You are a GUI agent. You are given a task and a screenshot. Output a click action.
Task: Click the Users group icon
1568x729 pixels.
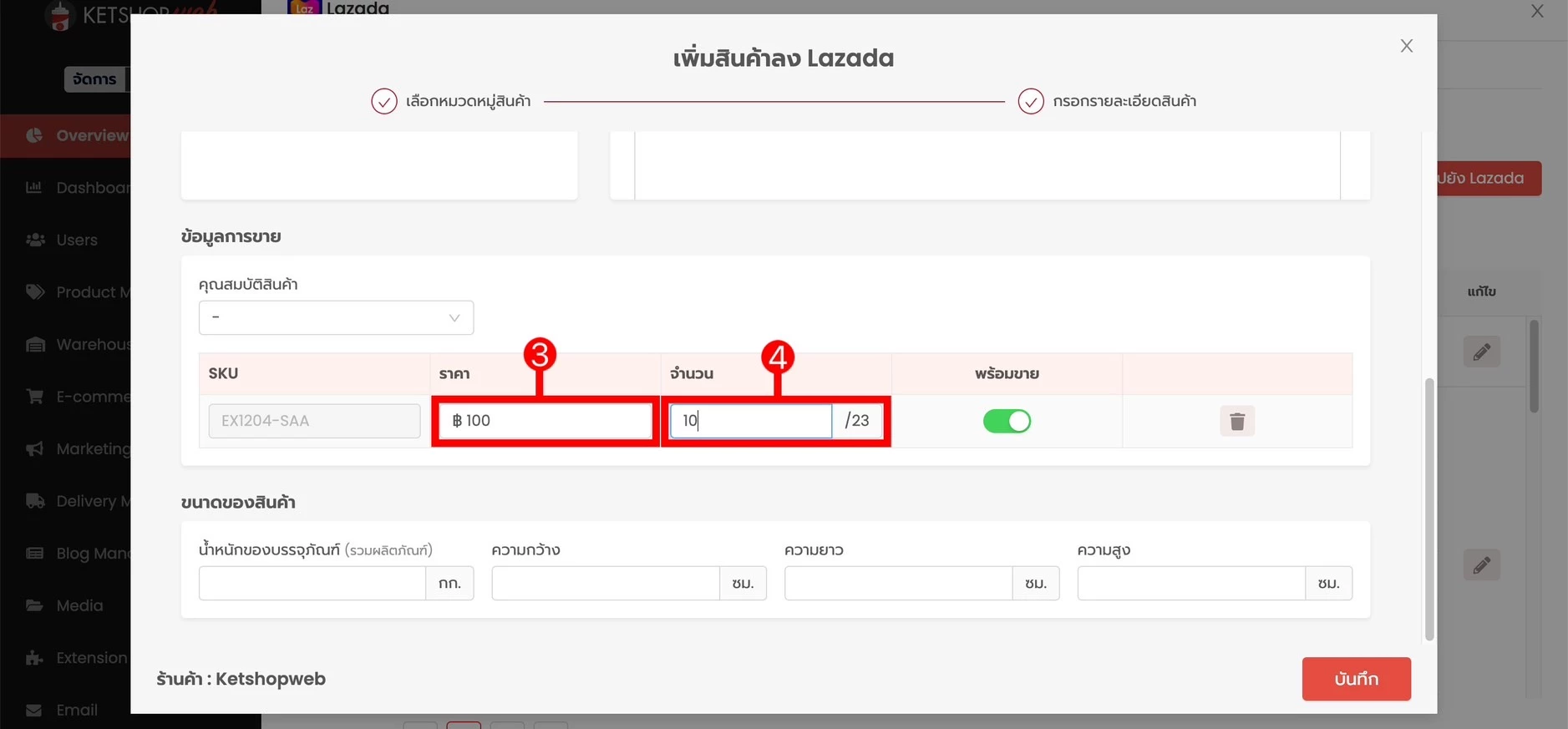pyautogui.click(x=35, y=240)
